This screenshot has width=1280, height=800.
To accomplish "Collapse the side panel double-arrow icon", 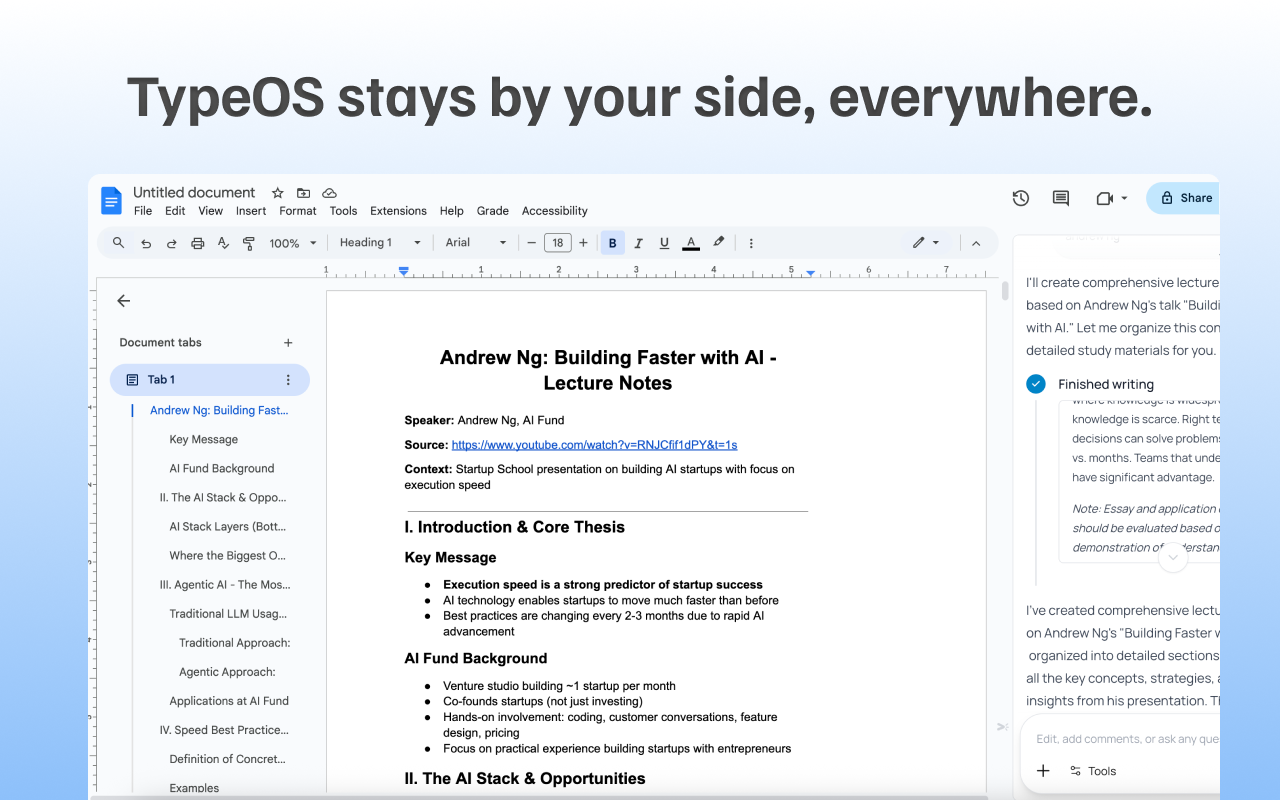I will [x=1002, y=727].
